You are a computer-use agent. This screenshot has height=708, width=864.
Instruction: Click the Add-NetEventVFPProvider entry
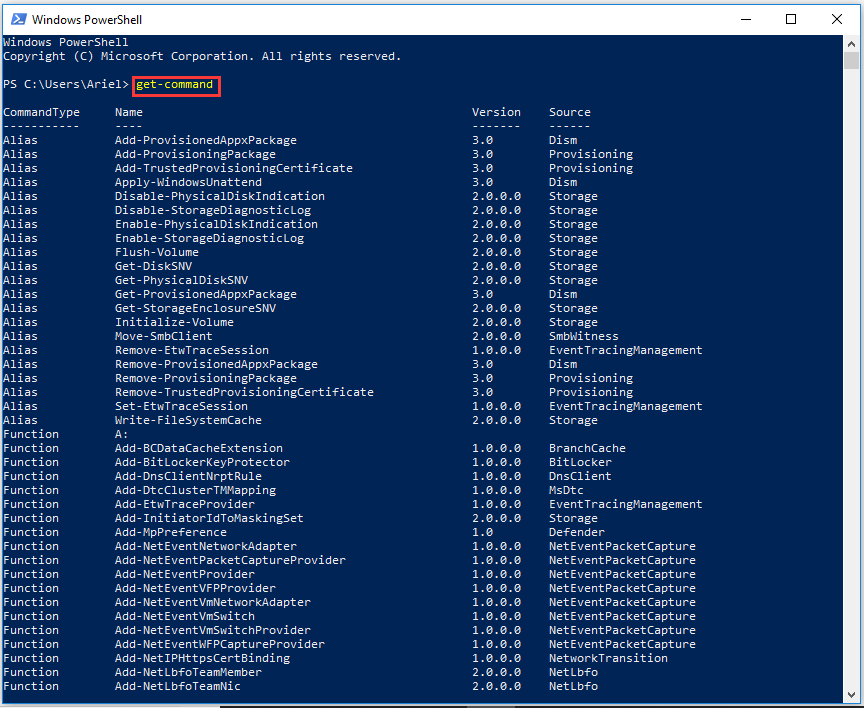click(x=195, y=588)
